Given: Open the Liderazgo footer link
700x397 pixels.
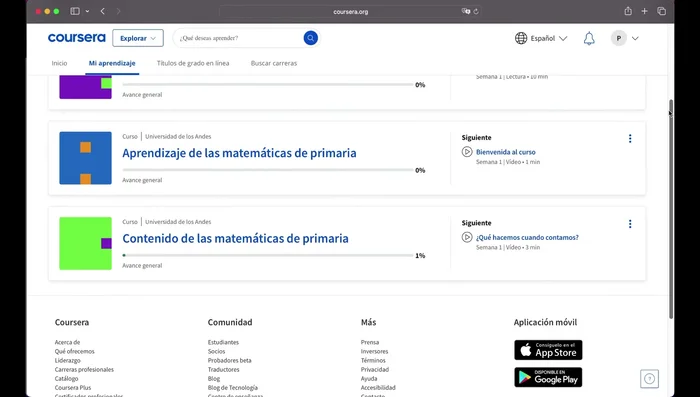Looking at the screenshot, I should pyautogui.click(x=67, y=360).
